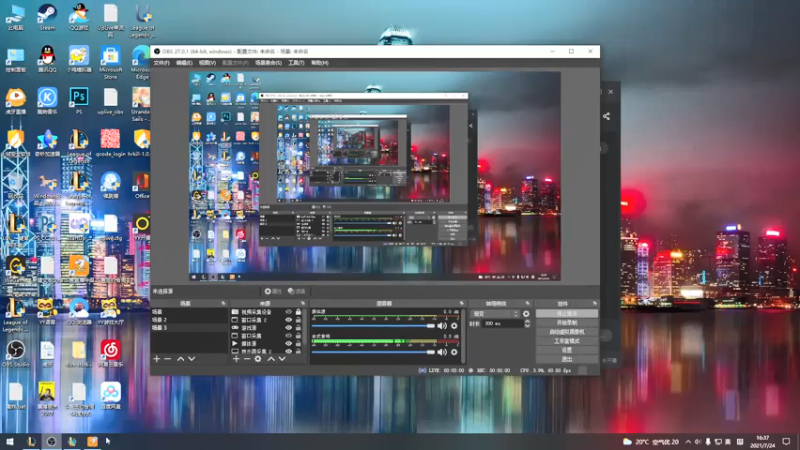
Task: Toggle visibility of gamepad-icon source row
Action: point(288,328)
